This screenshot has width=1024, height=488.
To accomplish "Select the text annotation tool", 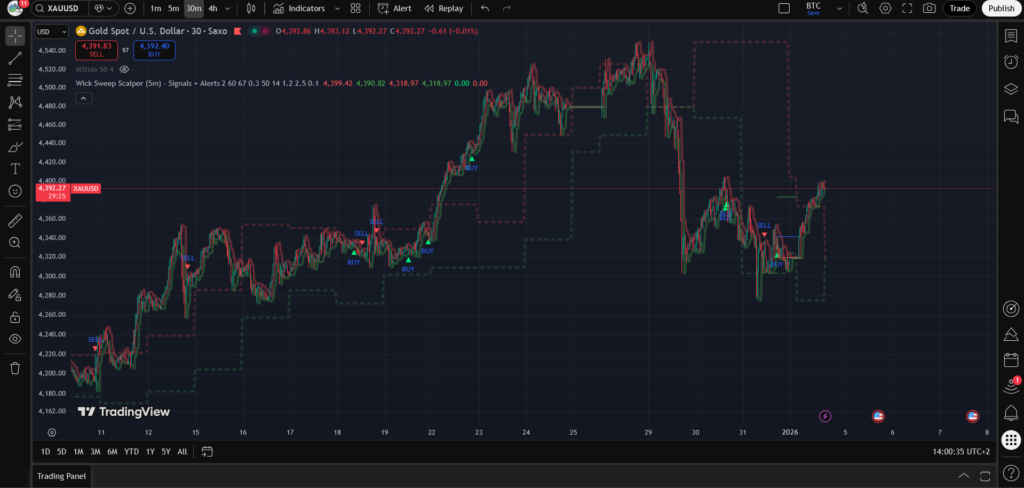I will pos(15,168).
